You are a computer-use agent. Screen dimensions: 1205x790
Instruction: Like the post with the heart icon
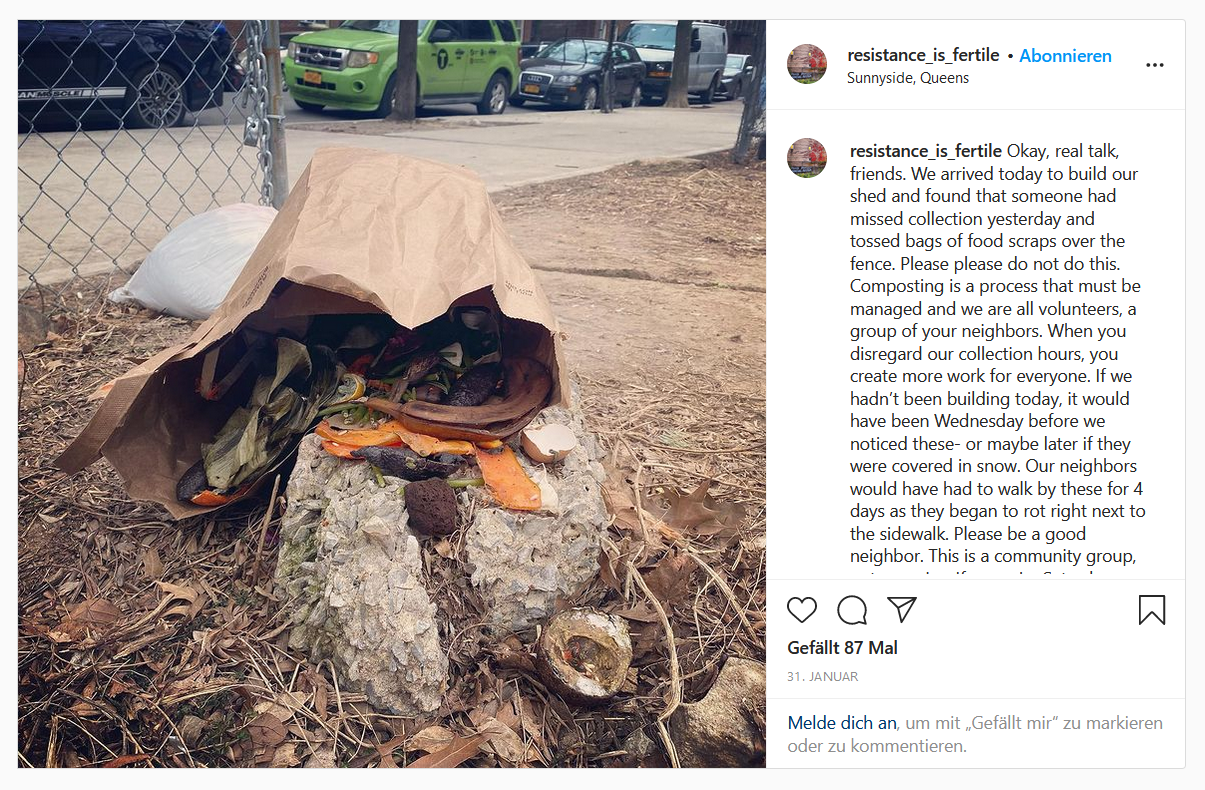[802, 610]
